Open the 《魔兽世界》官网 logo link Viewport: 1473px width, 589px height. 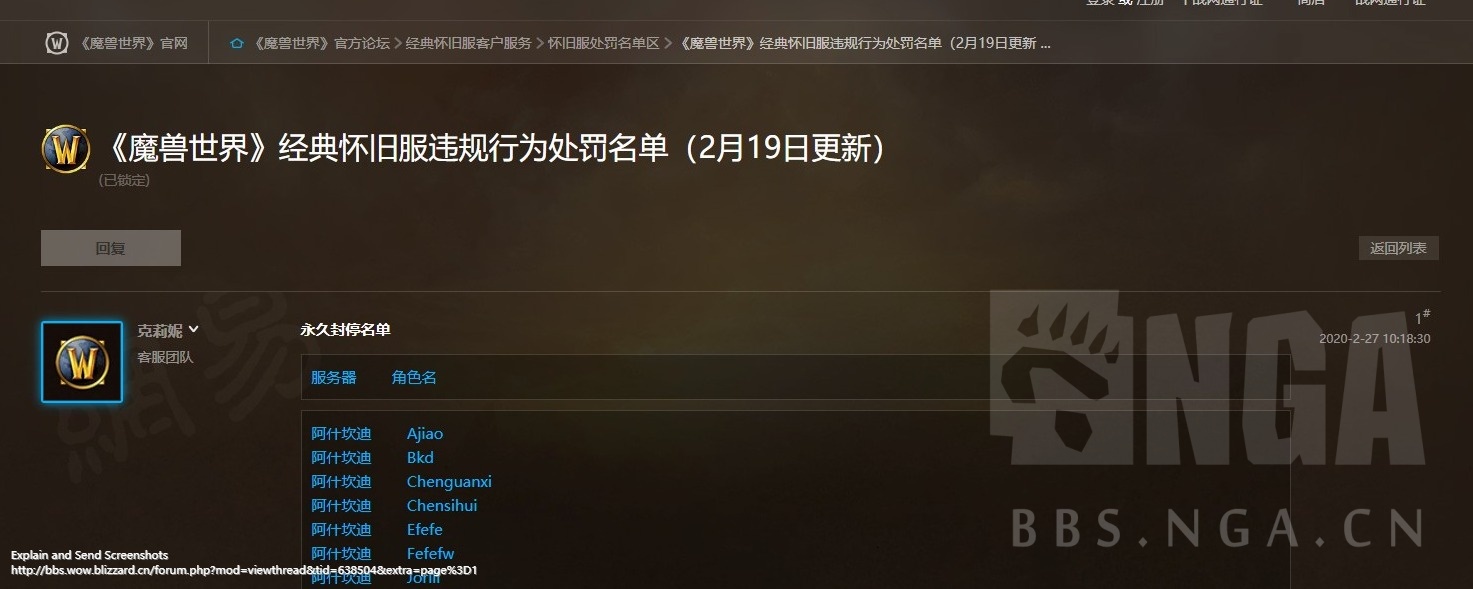pos(116,43)
